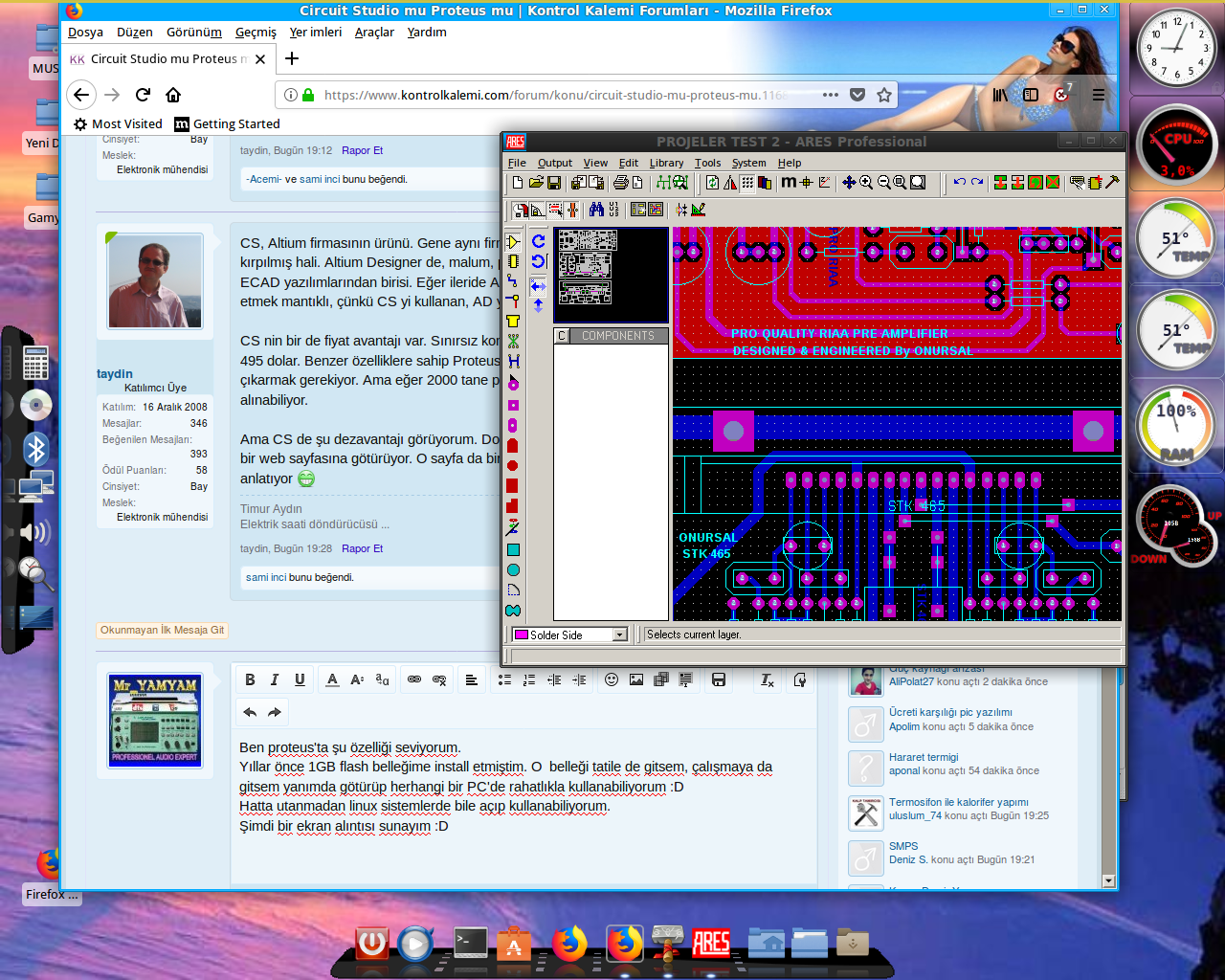This screenshot has width=1225, height=980.
Task: Rotate clockwise using ARES rotation icon
Action: click(x=538, y=241)
